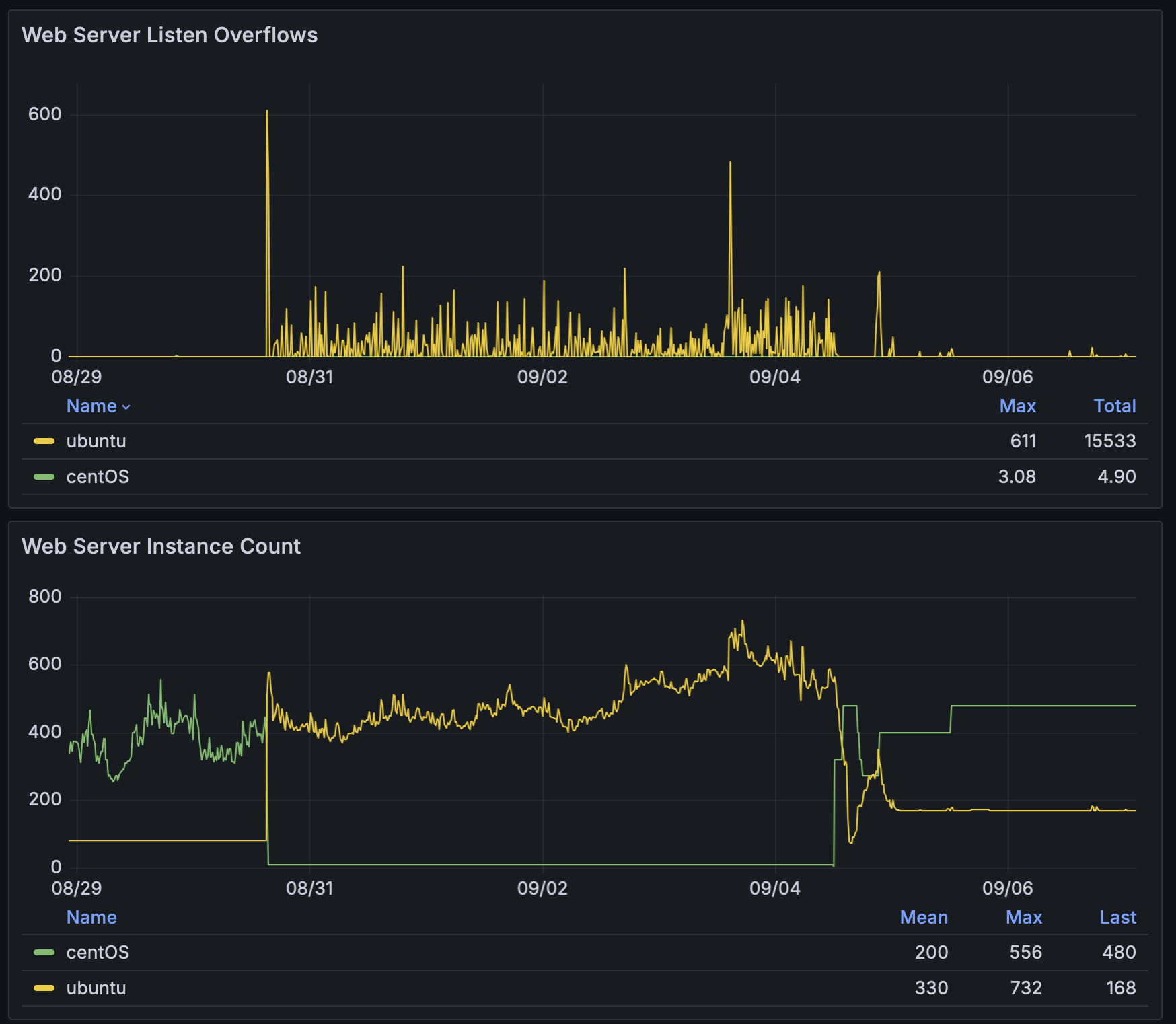Click centOS total value 4.90

[1116, 477]
